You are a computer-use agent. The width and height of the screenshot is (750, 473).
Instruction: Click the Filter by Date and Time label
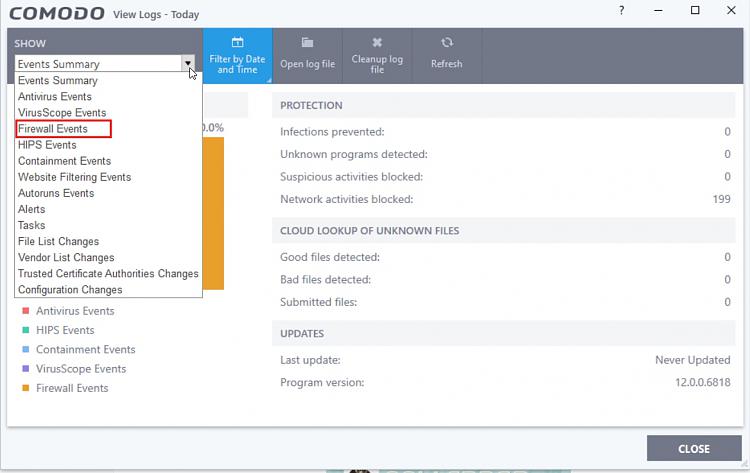tap(237, 64)
